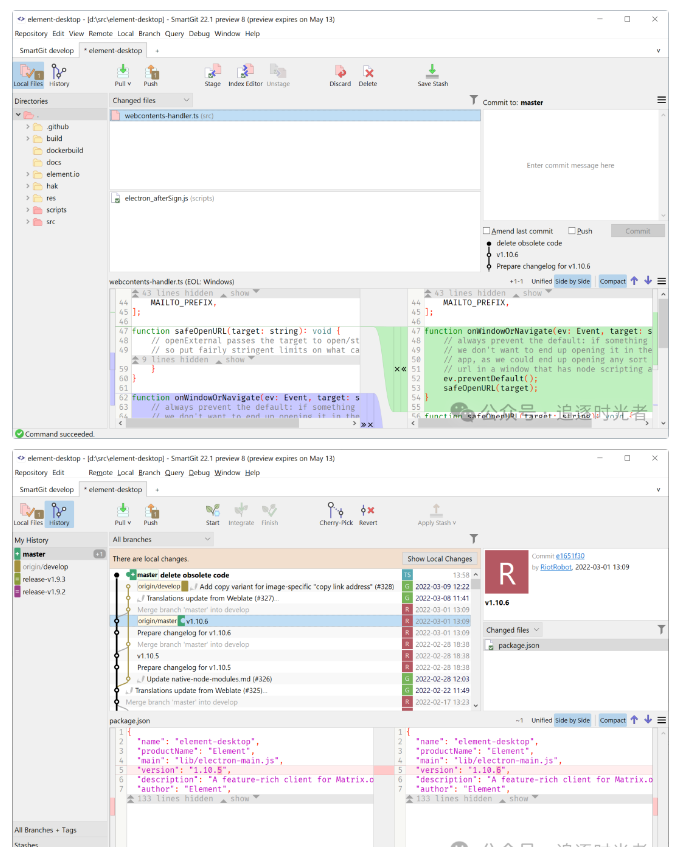Switch webcontents-handler diff to Unified view
The width and height of the screenshot is (675, 847).
pyautogui.click(x=541, y=281)
